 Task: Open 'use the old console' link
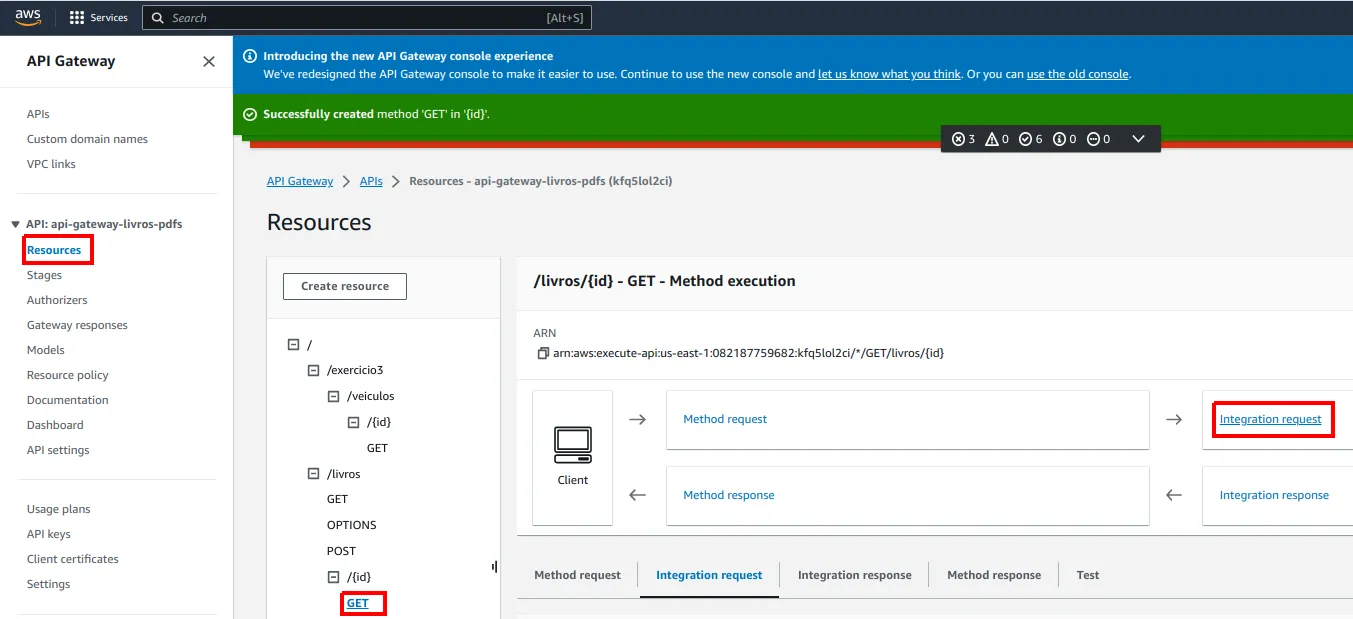point(1077,74)
